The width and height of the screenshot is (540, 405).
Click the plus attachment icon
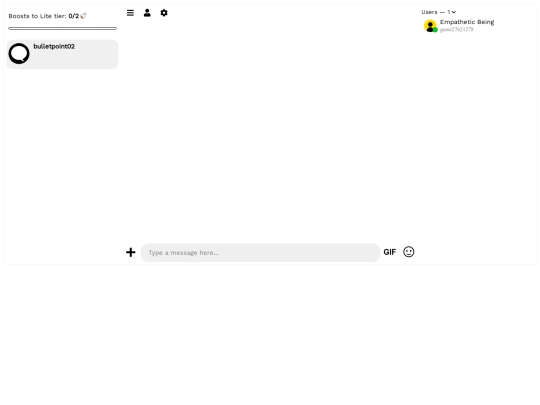(131, 252)
